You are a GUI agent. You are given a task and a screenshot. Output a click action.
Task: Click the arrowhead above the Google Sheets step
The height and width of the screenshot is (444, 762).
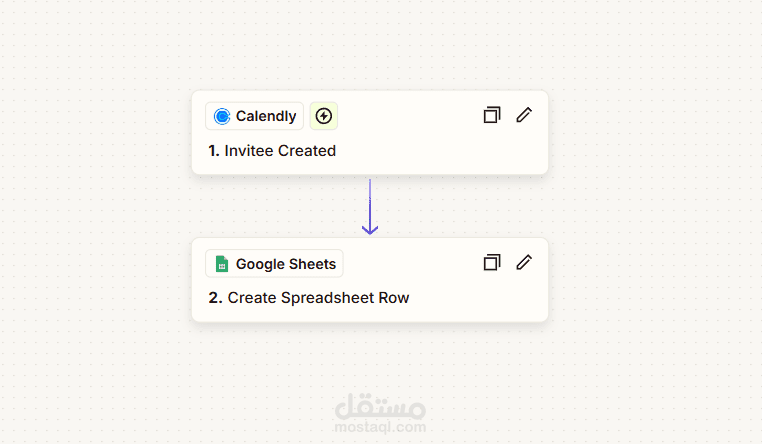370,230
